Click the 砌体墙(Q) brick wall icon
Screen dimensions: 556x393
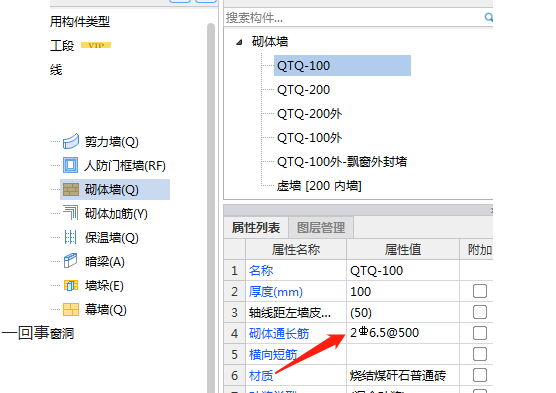pos(71,189)
